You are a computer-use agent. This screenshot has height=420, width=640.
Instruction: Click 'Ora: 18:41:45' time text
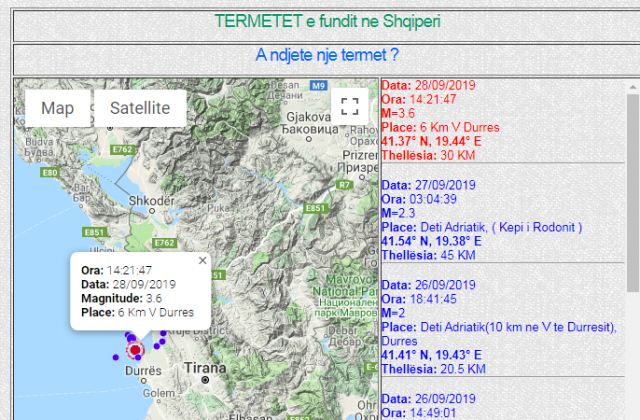tap(419, 299)
